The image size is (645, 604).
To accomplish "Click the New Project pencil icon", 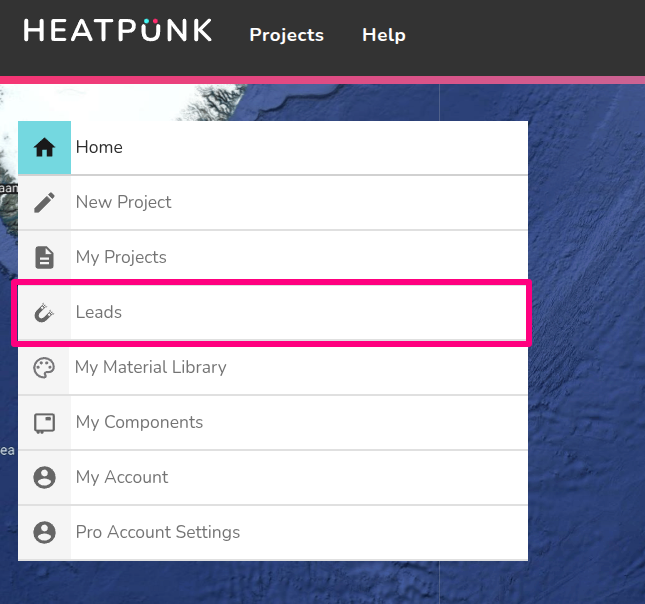I will 44,203.
